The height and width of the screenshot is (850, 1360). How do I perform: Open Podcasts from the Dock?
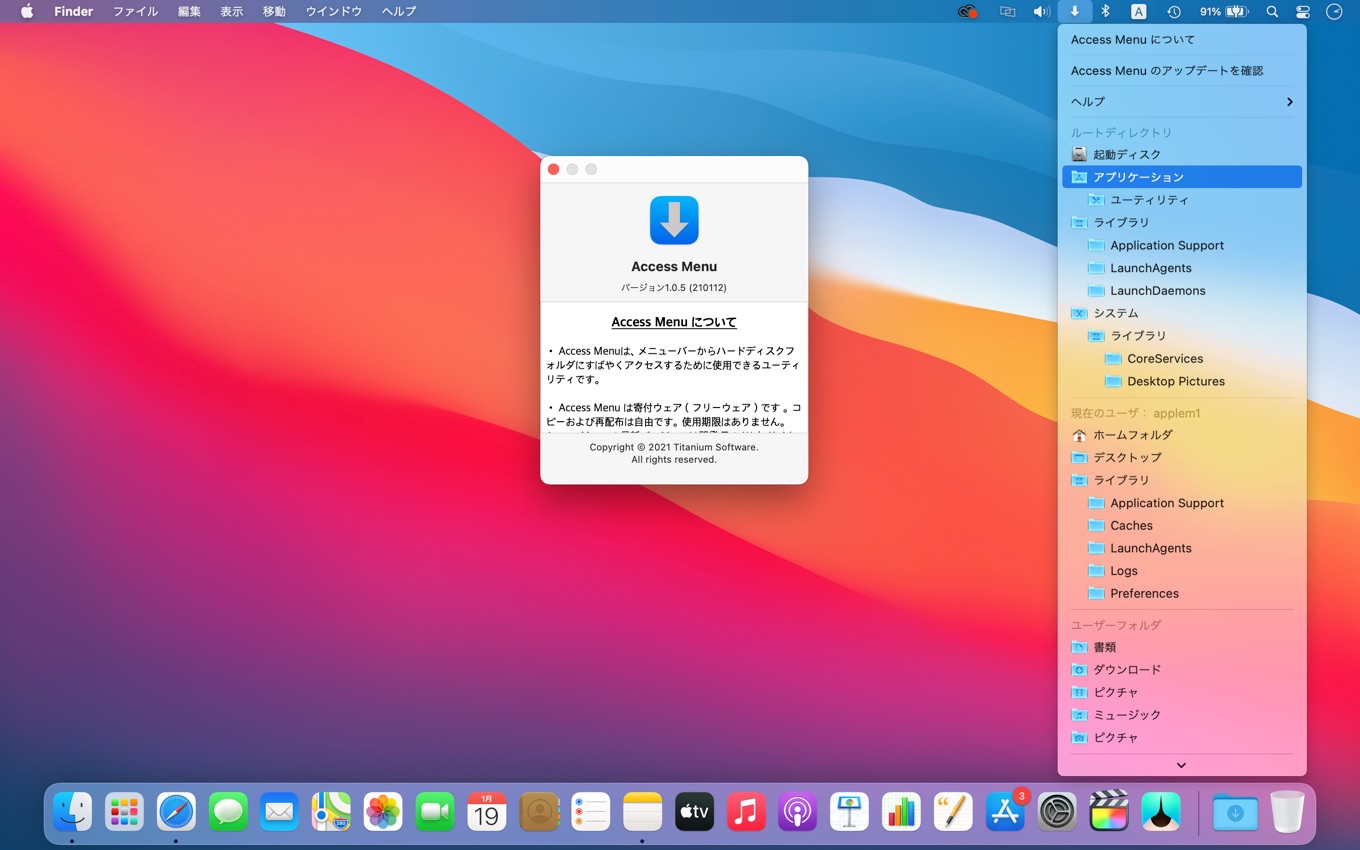click(x=797, y=811)
